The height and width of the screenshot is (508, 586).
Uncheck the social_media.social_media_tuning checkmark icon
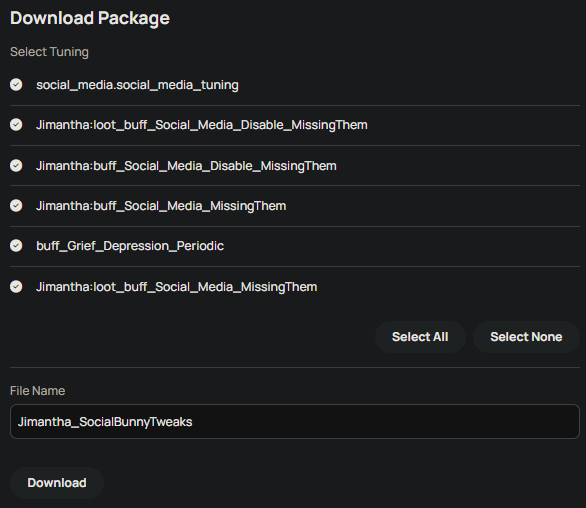click(x=16, y=84)
